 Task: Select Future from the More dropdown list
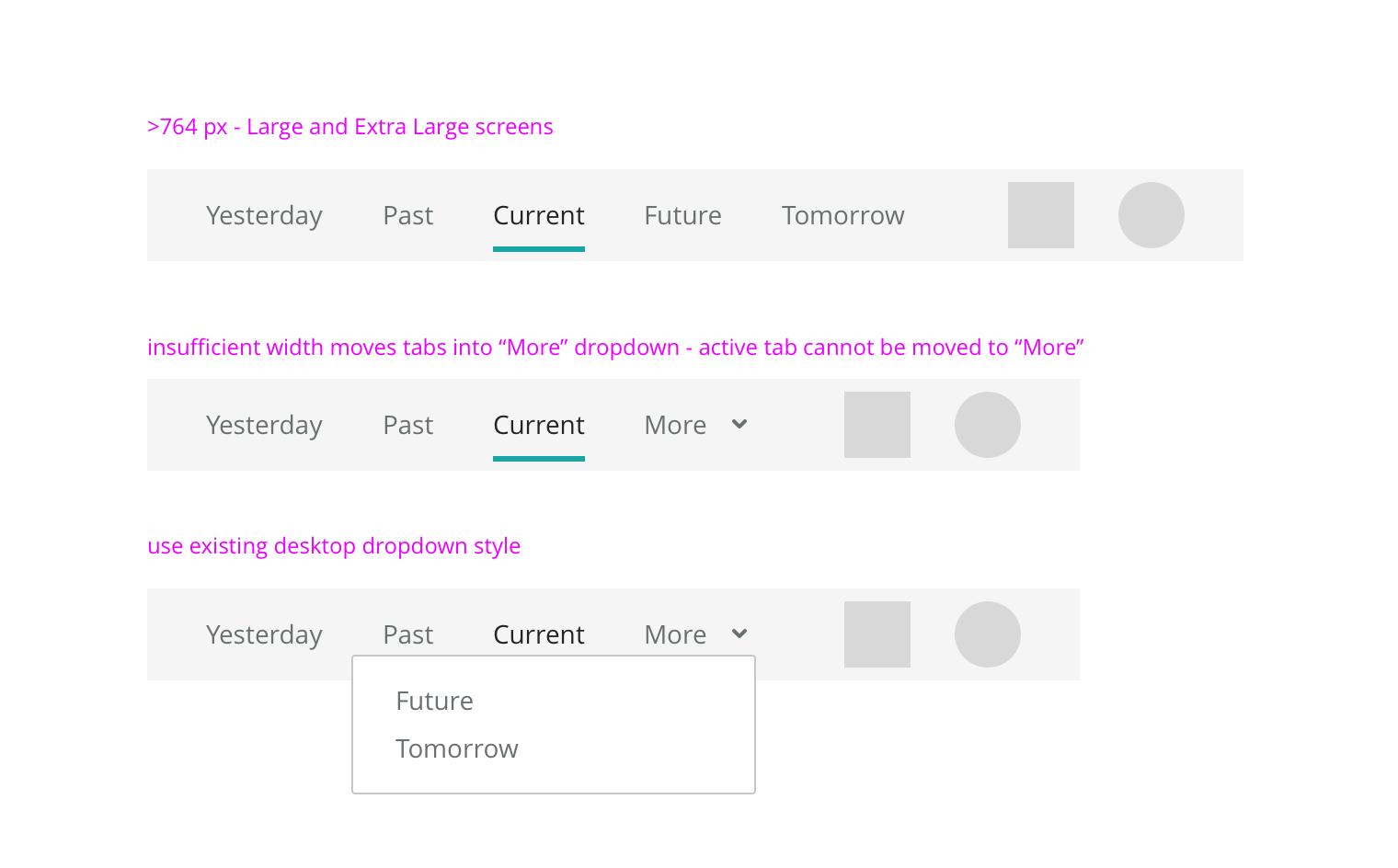pos(434,701)
